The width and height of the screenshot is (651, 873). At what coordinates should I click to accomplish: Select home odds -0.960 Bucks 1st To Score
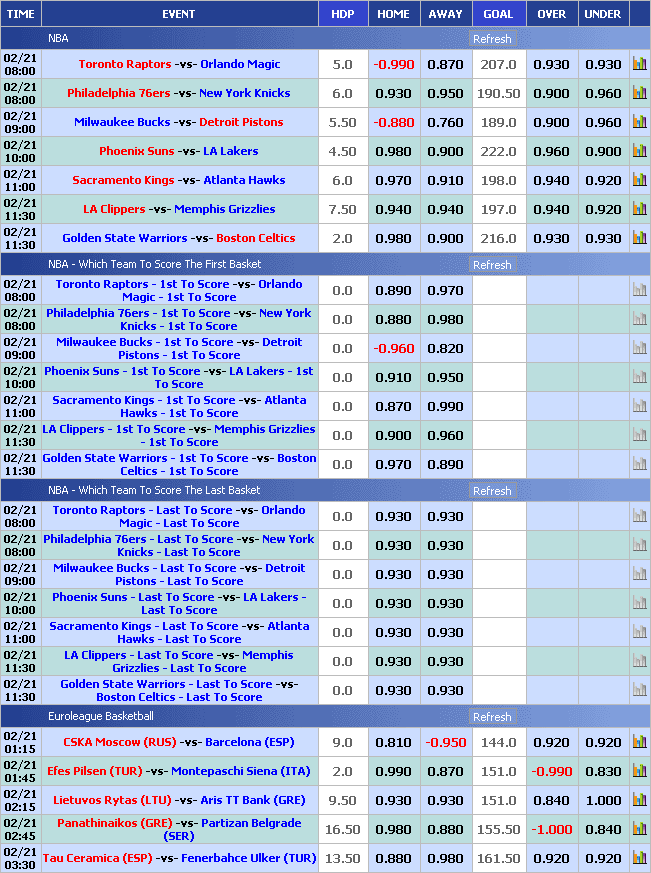click(x=393, y=348)
